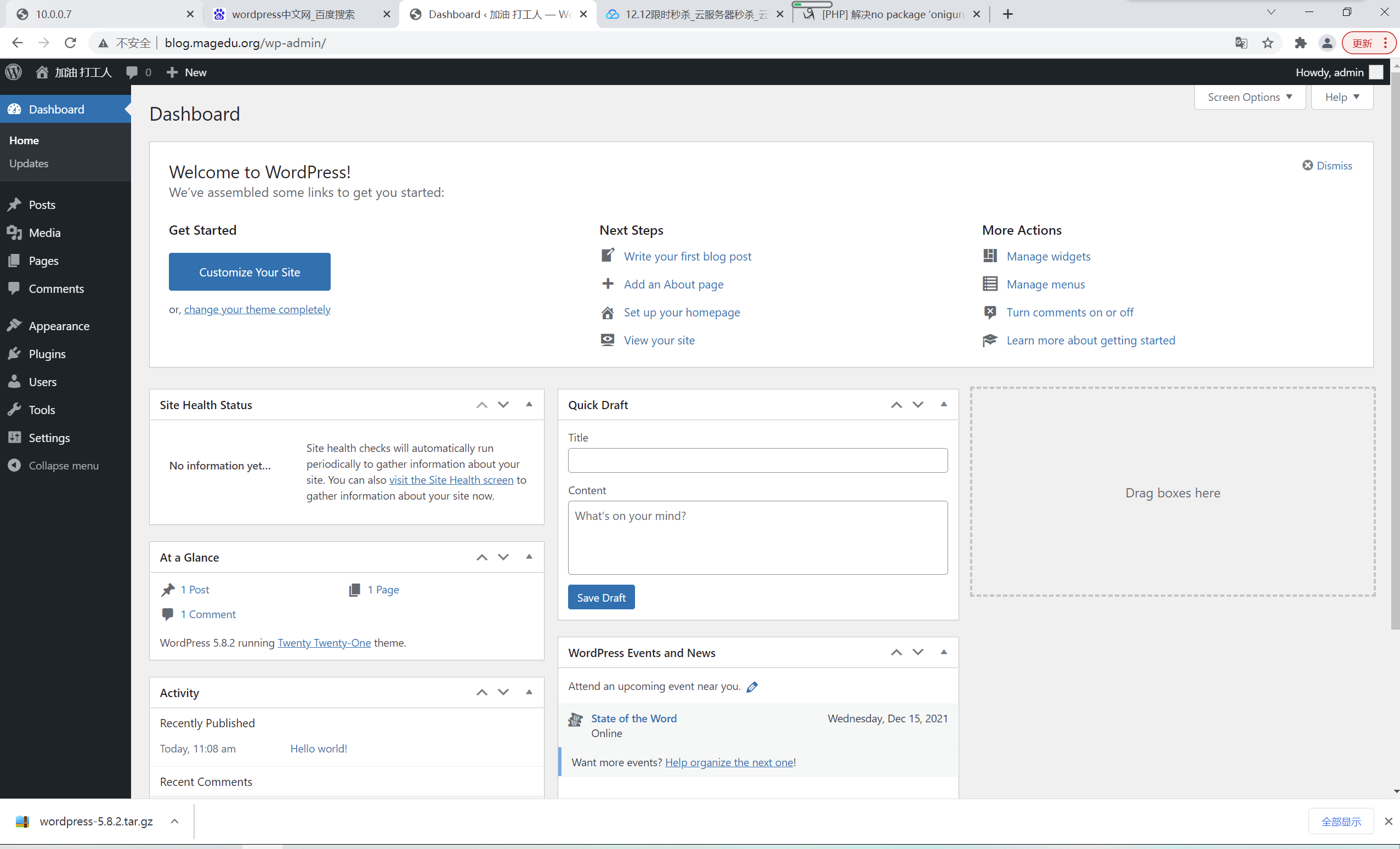Click Set up your homepage link

tap(682, 312)
